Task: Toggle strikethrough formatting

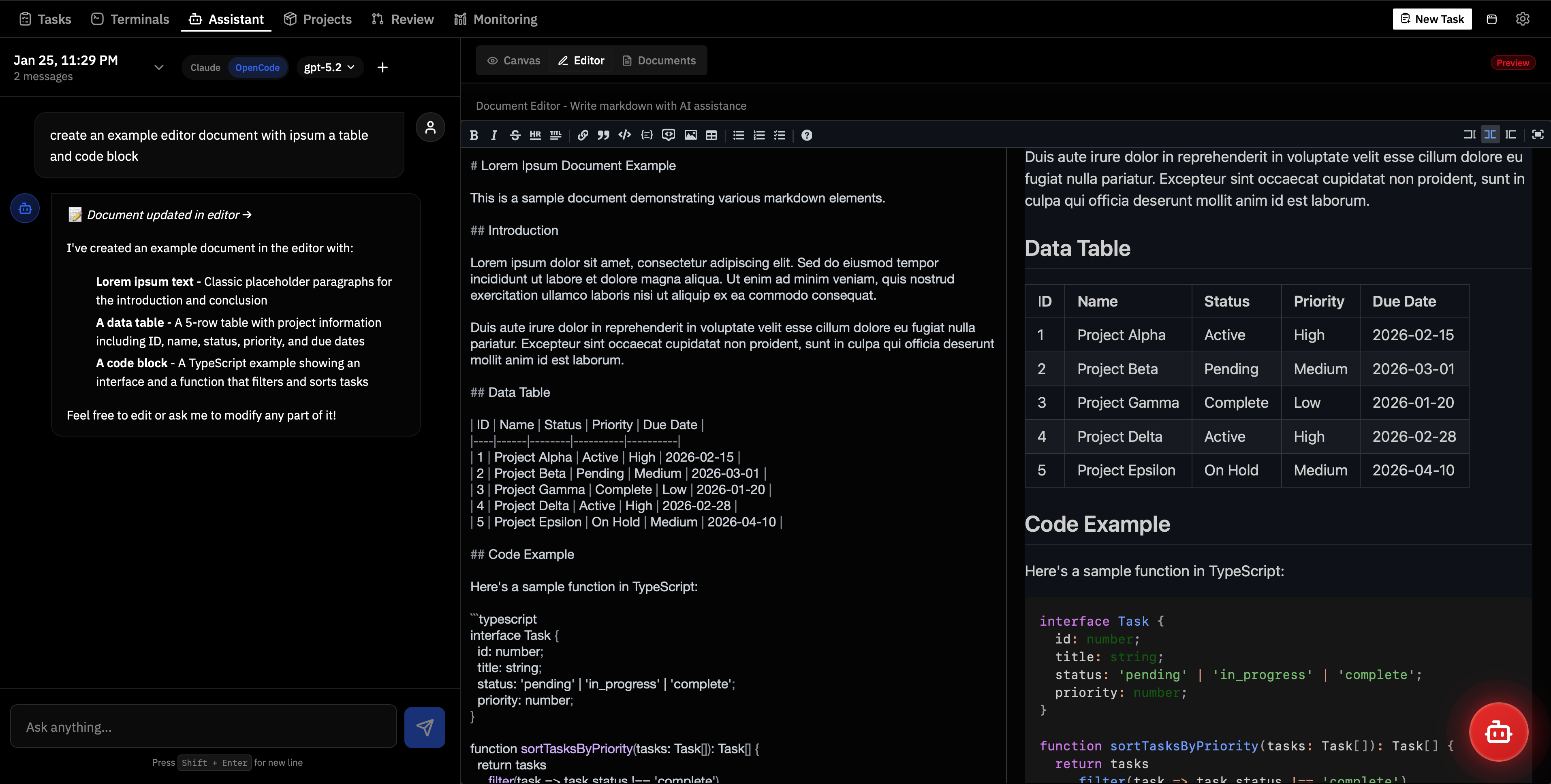Action: pyautogui.click(x=515, y=135)
